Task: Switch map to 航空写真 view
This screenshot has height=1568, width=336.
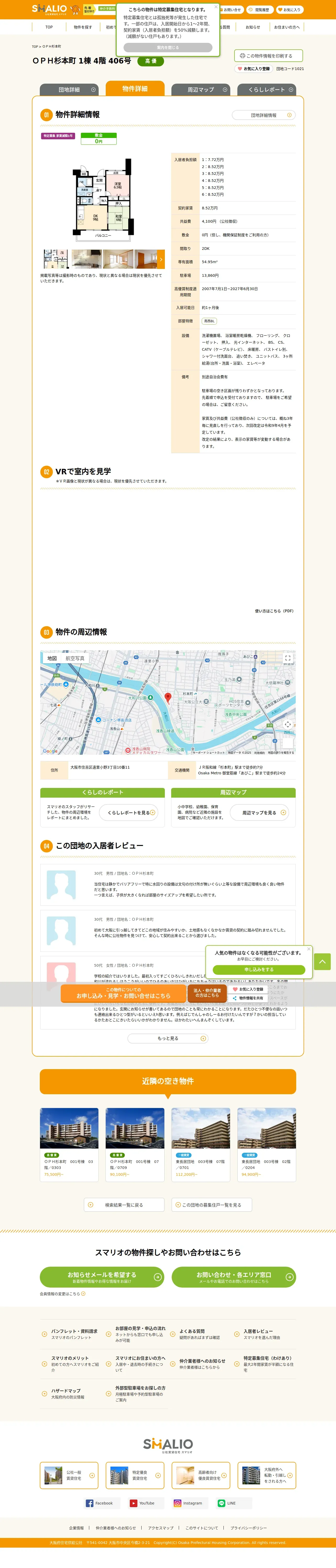Action: tap(75, 658)
